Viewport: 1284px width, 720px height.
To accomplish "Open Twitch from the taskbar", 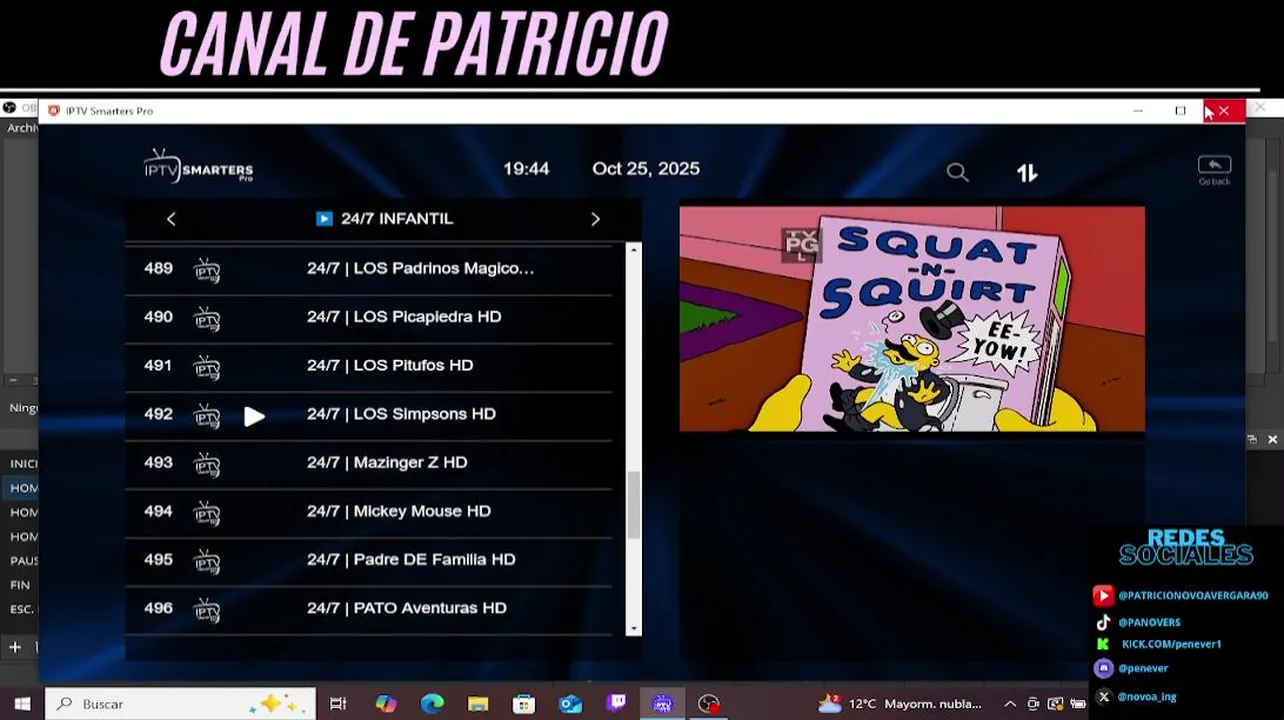I will pyautogui.click(x=616, y=704).
